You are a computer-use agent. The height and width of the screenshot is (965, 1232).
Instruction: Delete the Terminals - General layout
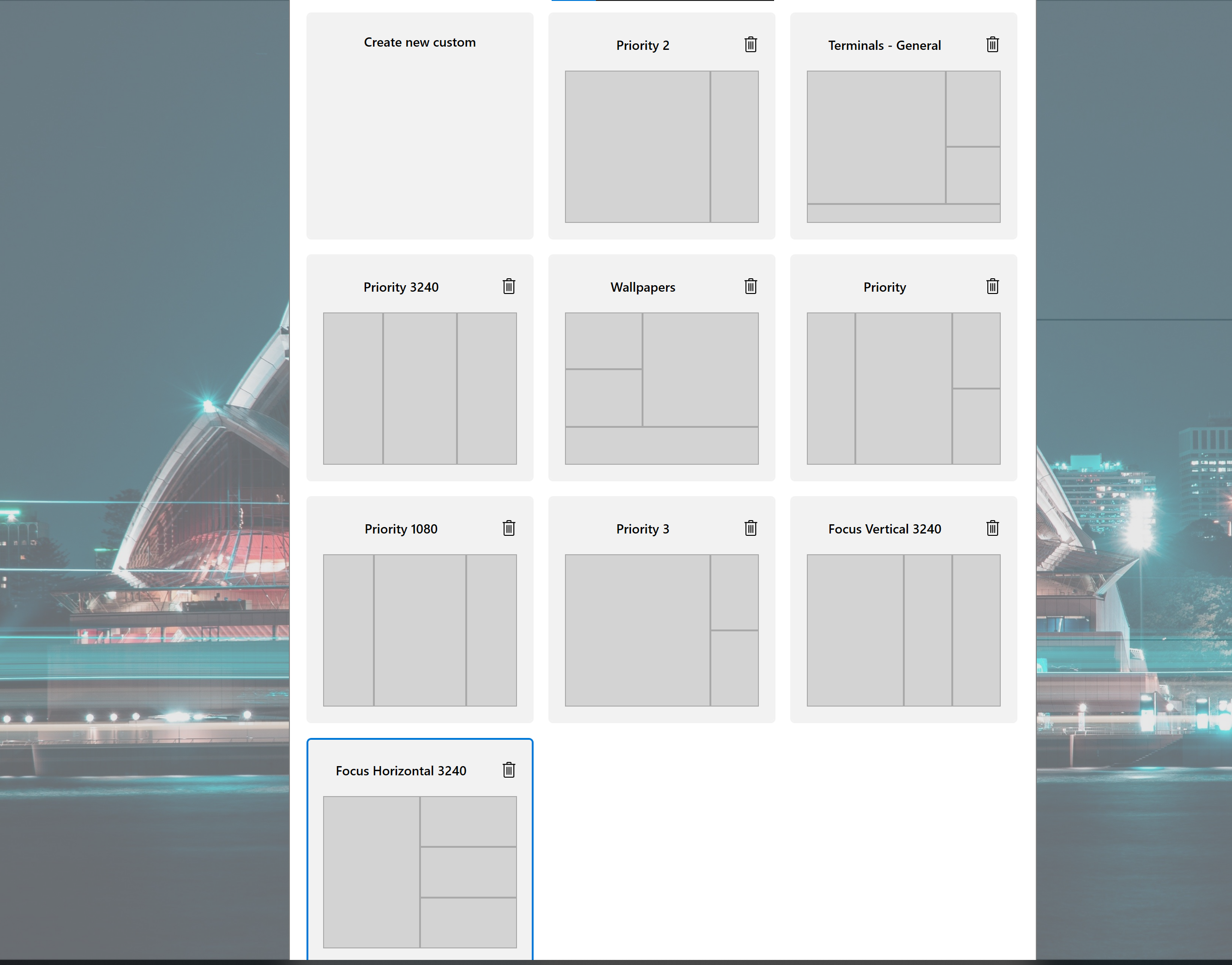[992, 45]
